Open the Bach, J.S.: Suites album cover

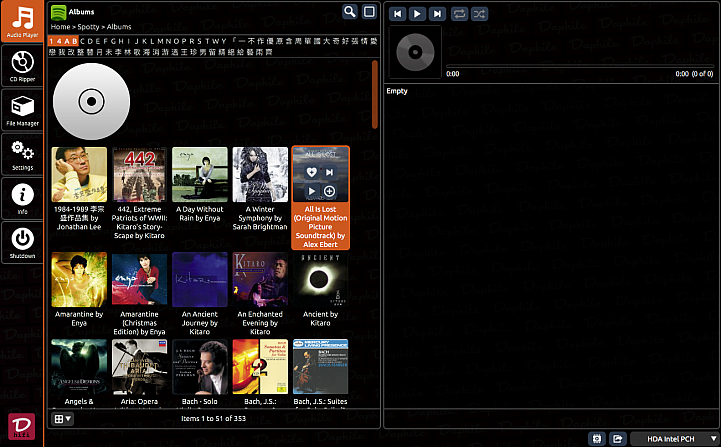tap(320, 367)
